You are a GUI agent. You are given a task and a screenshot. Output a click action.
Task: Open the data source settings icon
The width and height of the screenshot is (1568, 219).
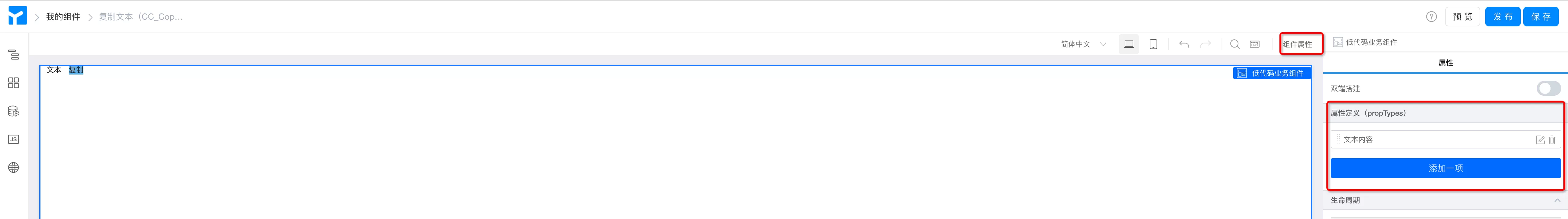pos(13,111)
